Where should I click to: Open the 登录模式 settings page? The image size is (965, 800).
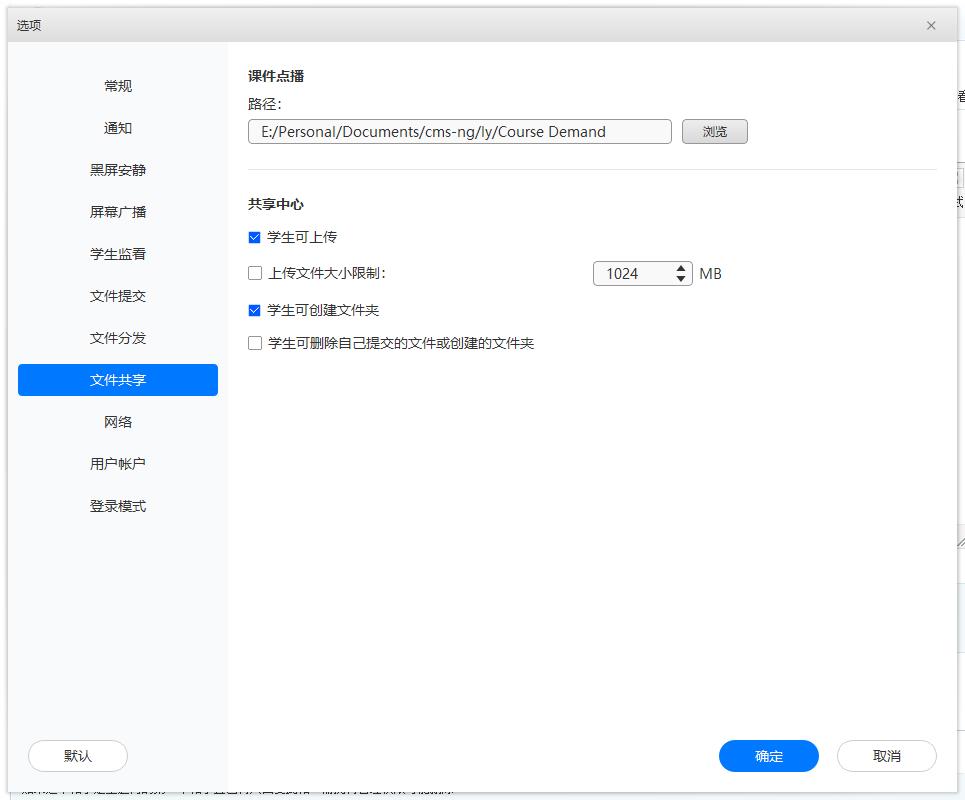pyautogui.click(x=117, y=505)
